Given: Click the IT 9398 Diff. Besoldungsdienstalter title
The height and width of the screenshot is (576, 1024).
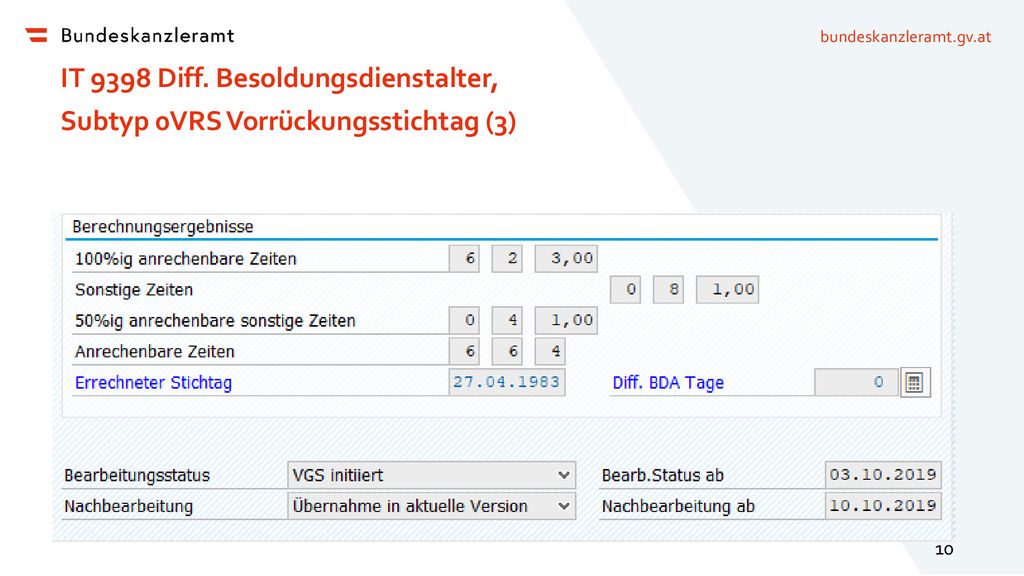Looking at the screenshot, I should tap(280, 79).
